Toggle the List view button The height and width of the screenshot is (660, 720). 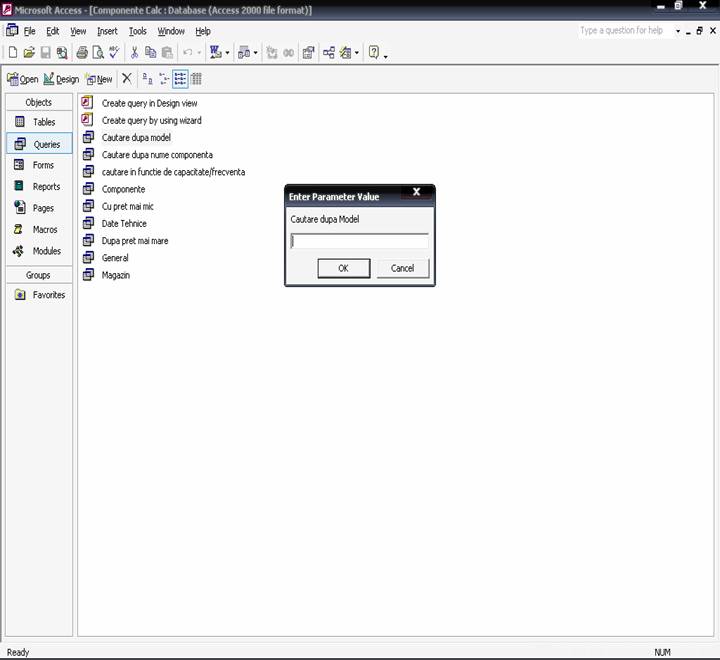click(x=180, y=79)
